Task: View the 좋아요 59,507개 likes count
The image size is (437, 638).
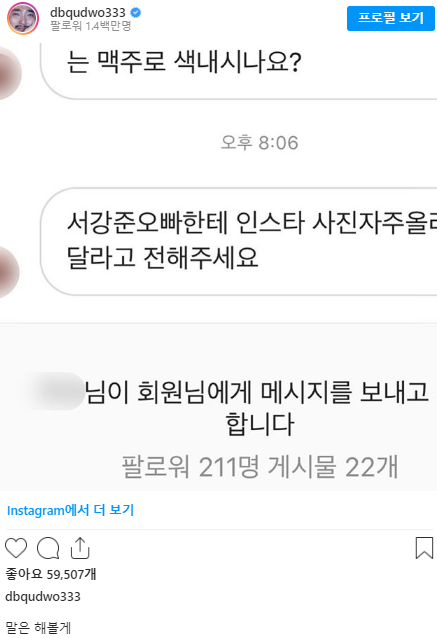Action: point(51,574)
